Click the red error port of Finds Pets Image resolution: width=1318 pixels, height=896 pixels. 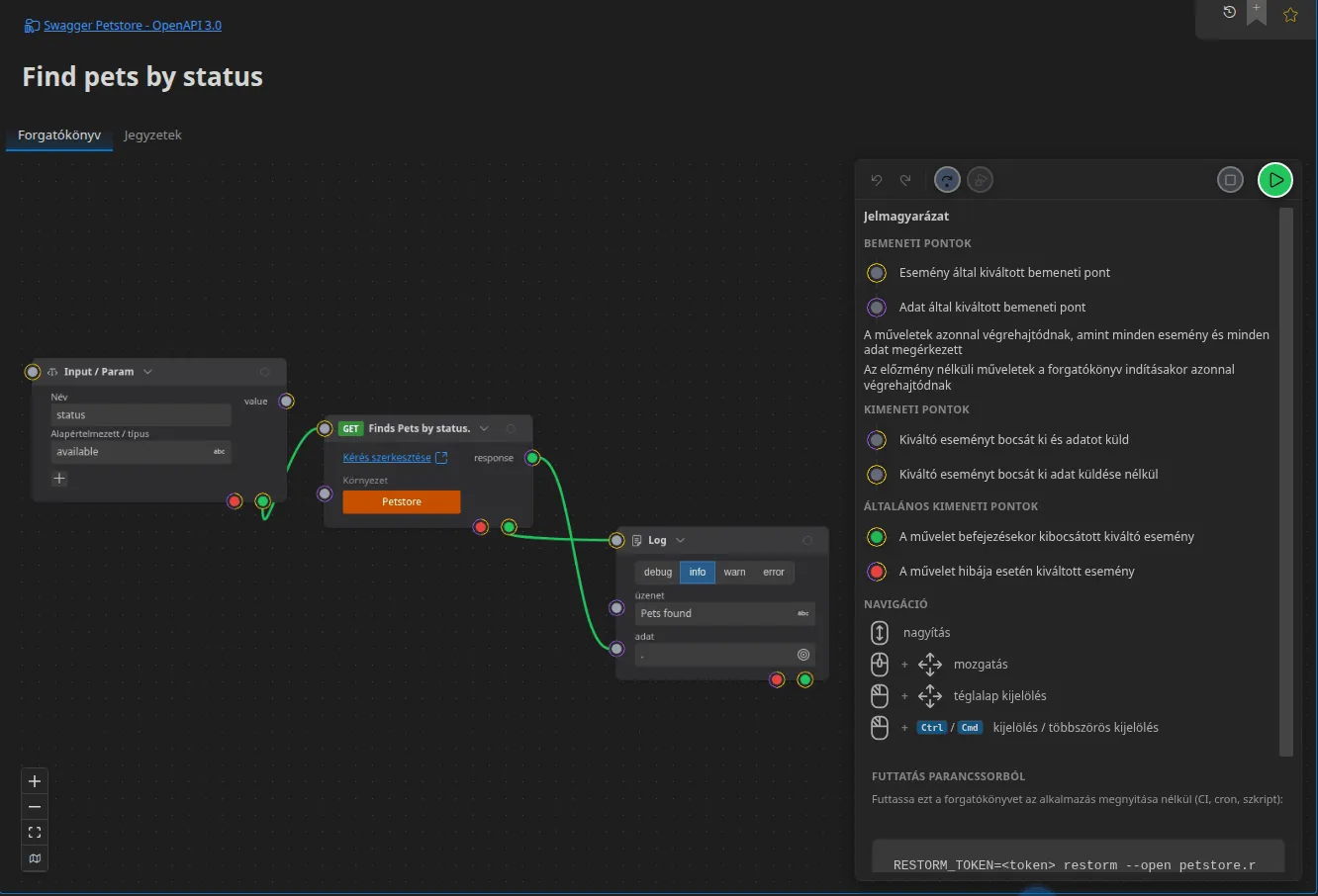pyautogui.click(x=481, y=527)
